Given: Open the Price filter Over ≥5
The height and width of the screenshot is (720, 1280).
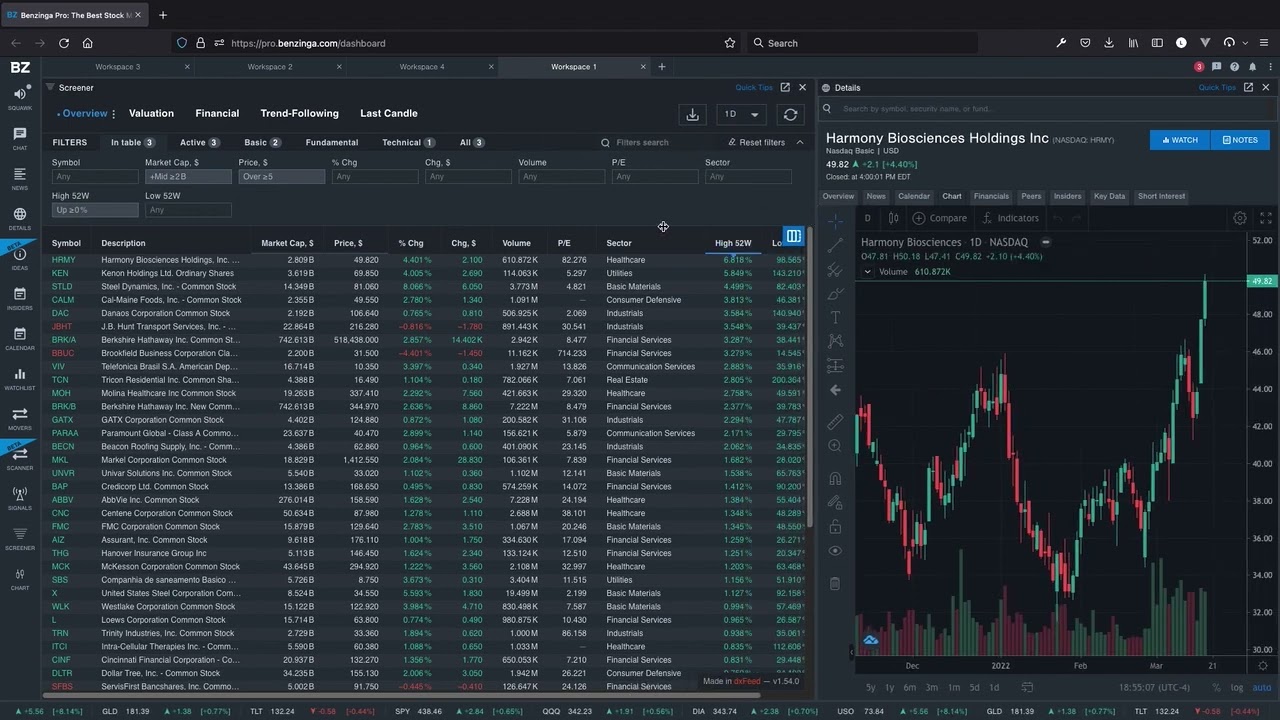Looking at the screenshot, I should (281, 177).
